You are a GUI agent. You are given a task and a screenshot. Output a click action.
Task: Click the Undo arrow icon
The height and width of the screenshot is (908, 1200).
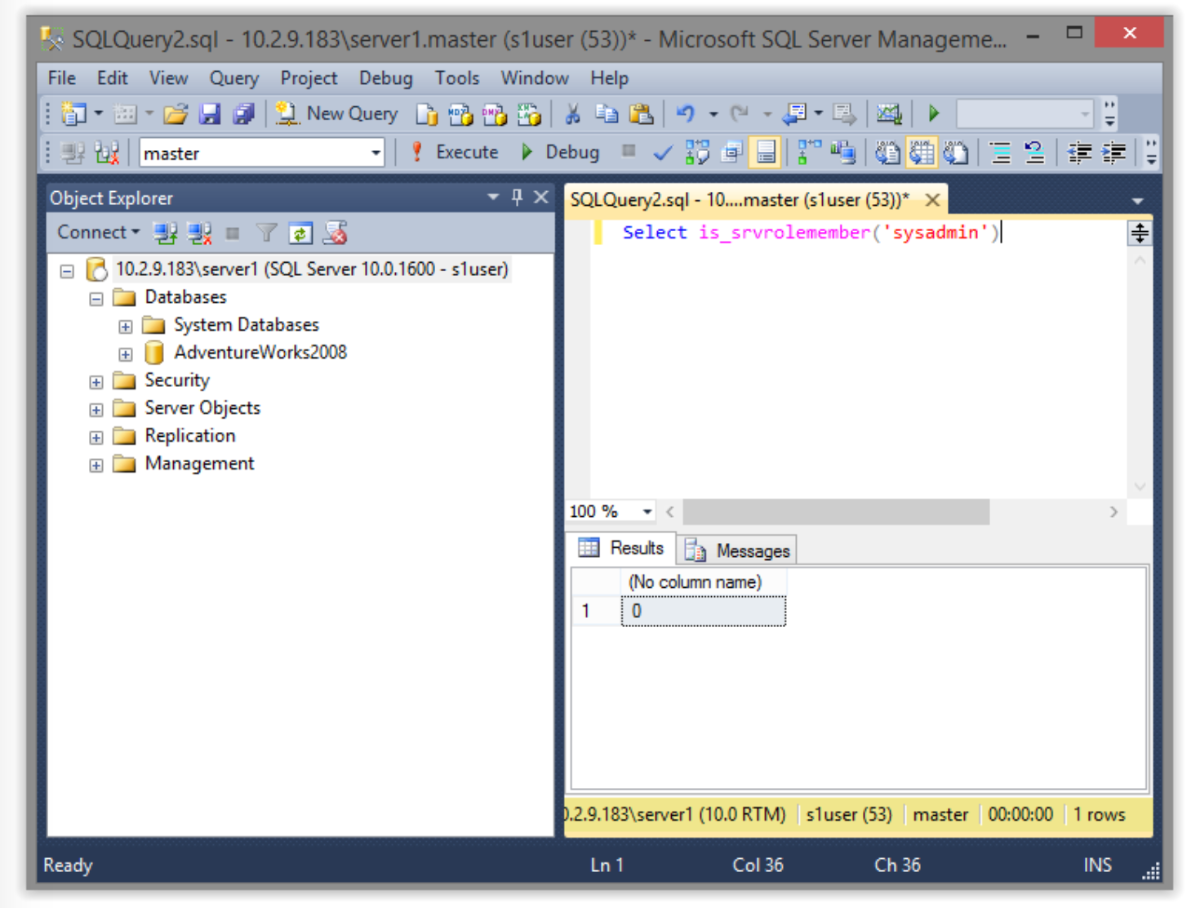pos(685,114)
